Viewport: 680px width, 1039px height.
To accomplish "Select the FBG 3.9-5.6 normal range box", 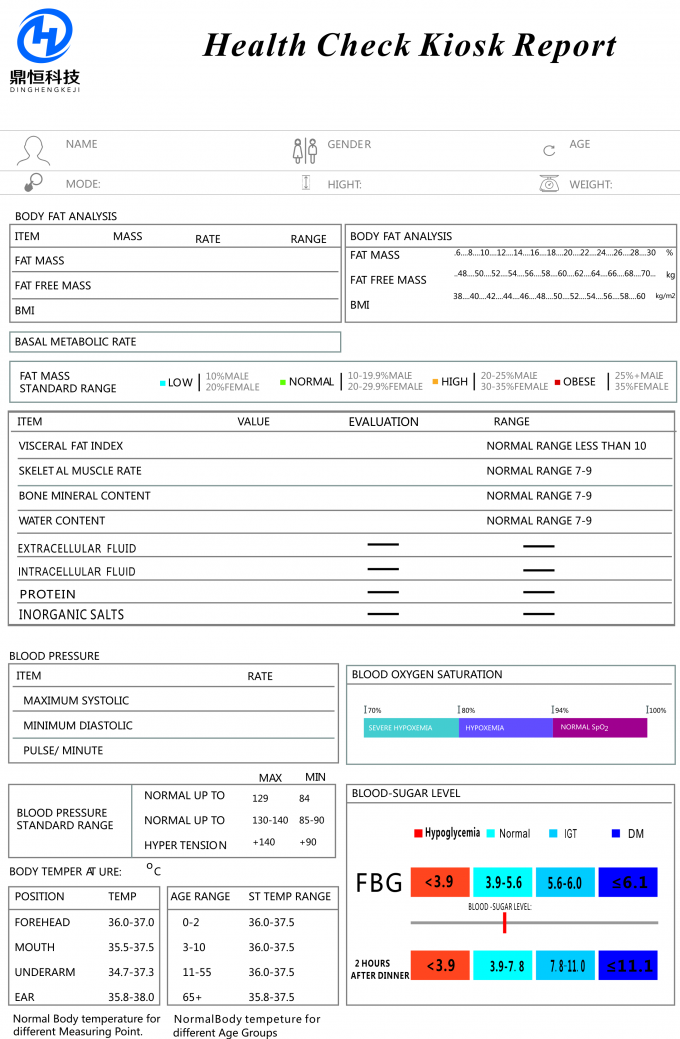I will [503, 882].
